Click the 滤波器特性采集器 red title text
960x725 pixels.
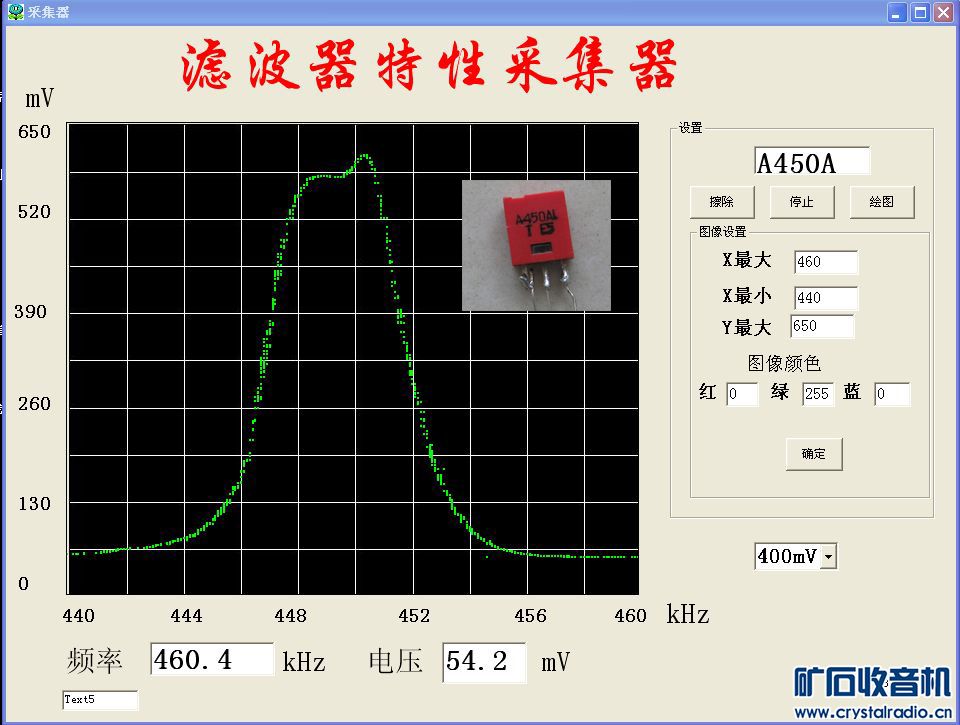pos(429,66)
